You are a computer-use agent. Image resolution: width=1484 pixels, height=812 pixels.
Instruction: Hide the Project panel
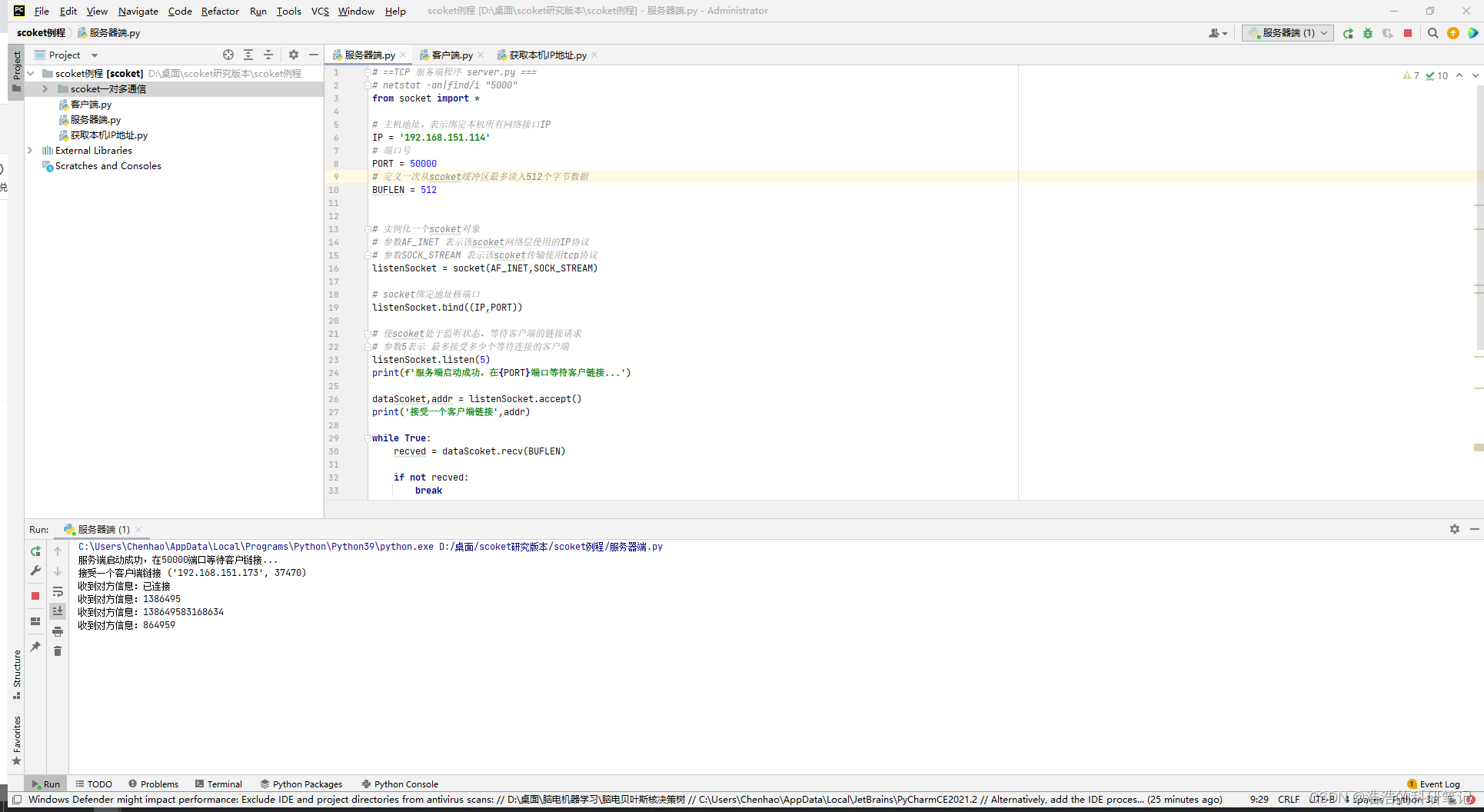314,55
